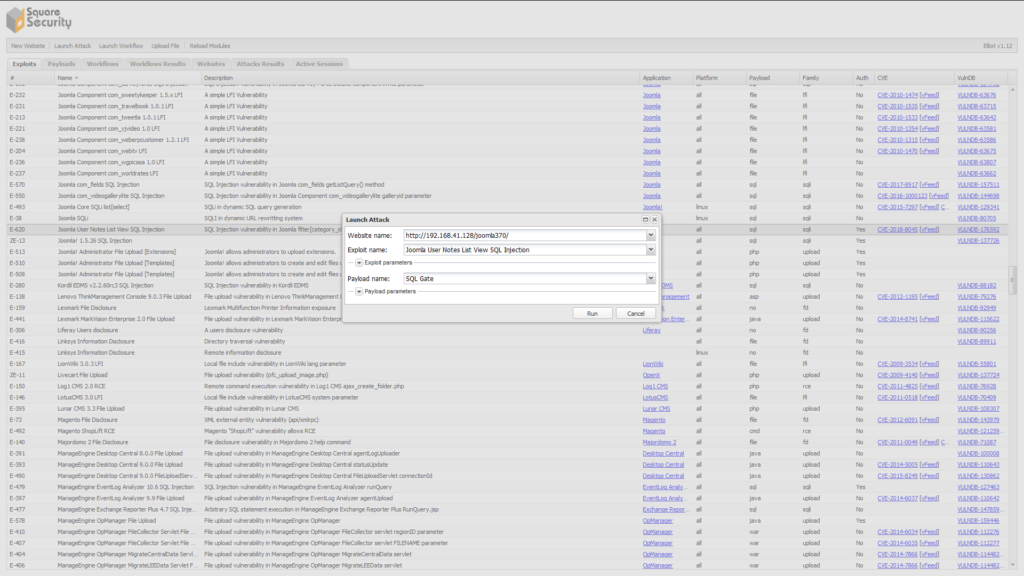Click the Cancel button

coord(635,313)
